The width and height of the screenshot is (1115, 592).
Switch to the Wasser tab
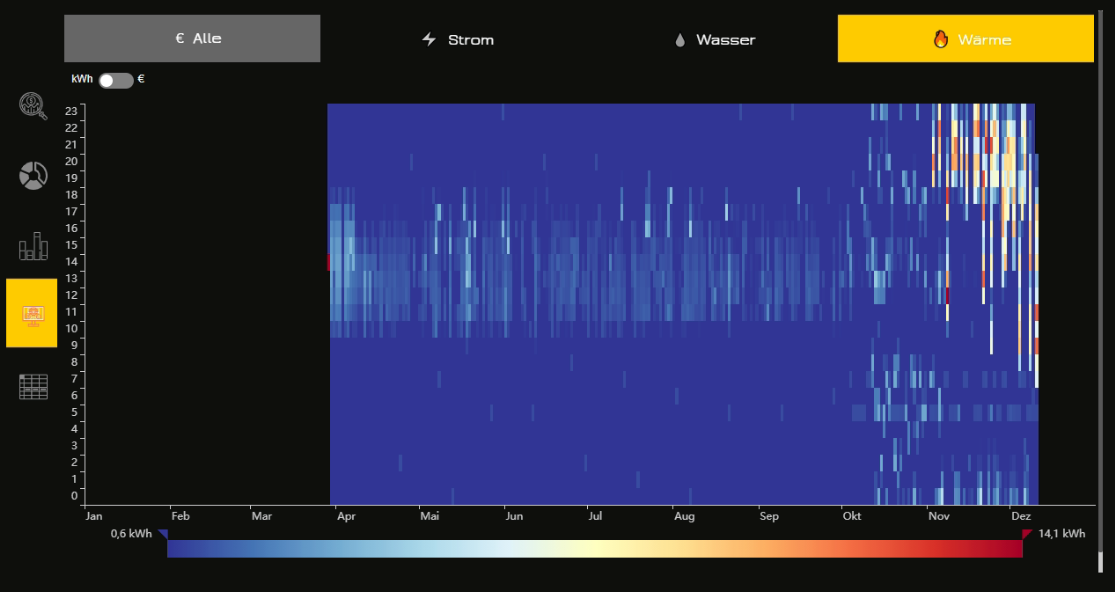tap(713, 39)
